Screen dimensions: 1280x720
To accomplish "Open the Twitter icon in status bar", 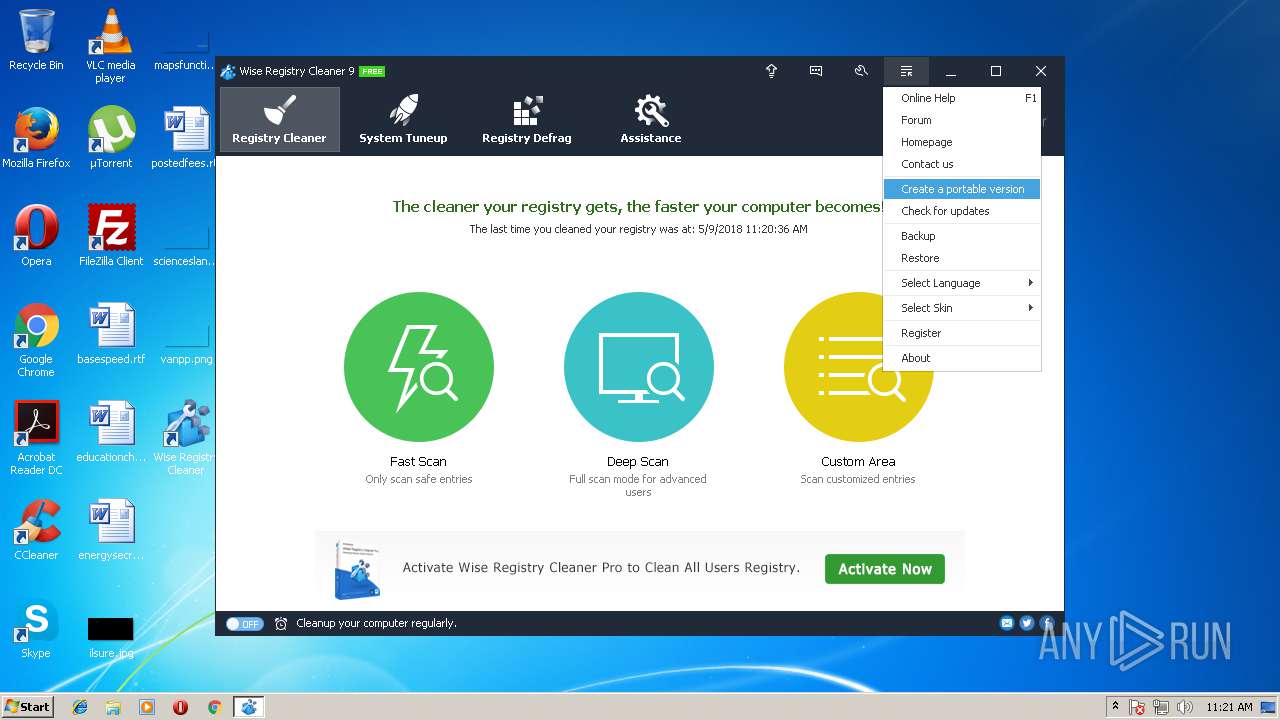I will tap(1027, 623).
